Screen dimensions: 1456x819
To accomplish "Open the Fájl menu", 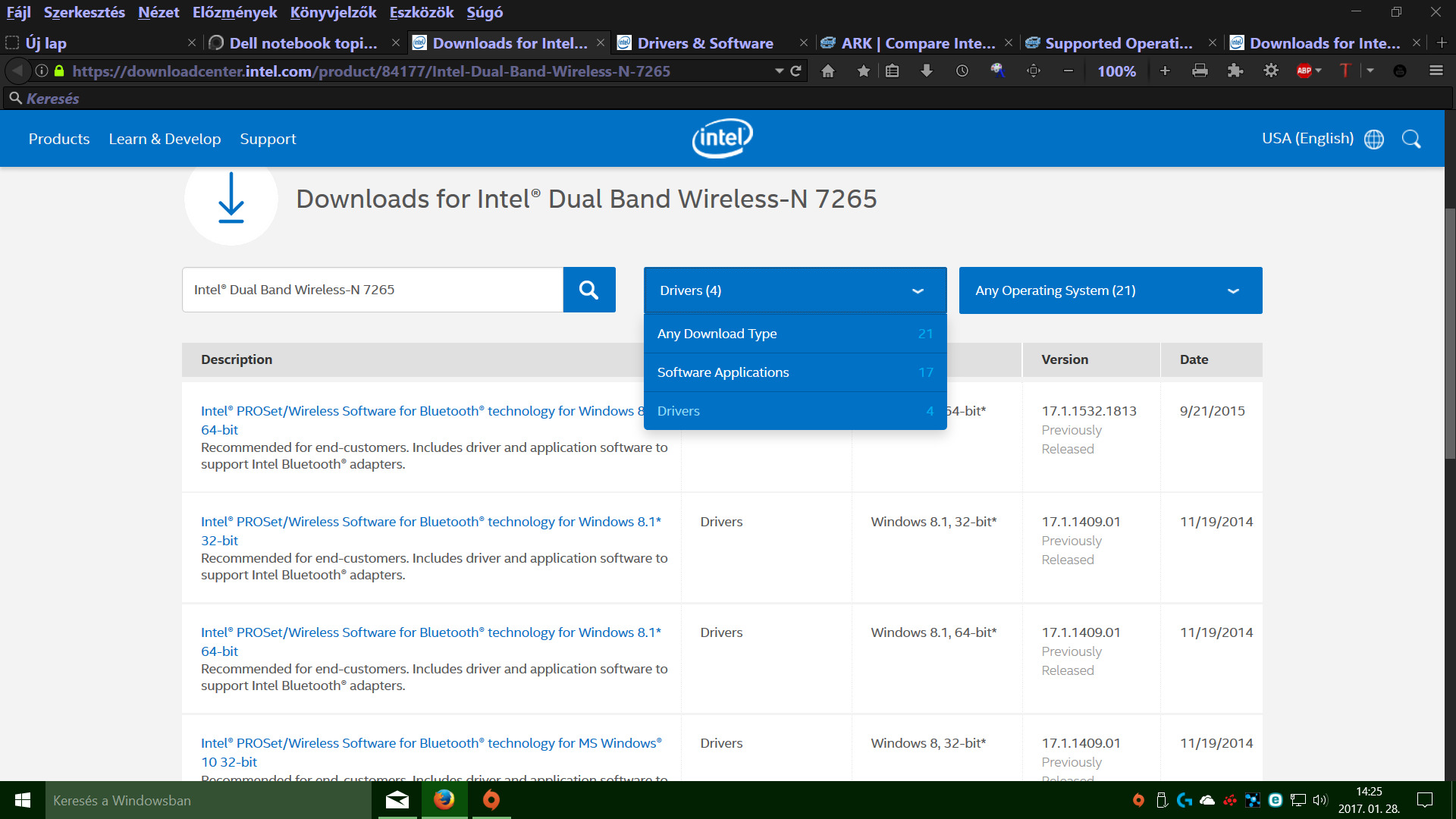I will (18, 13).
